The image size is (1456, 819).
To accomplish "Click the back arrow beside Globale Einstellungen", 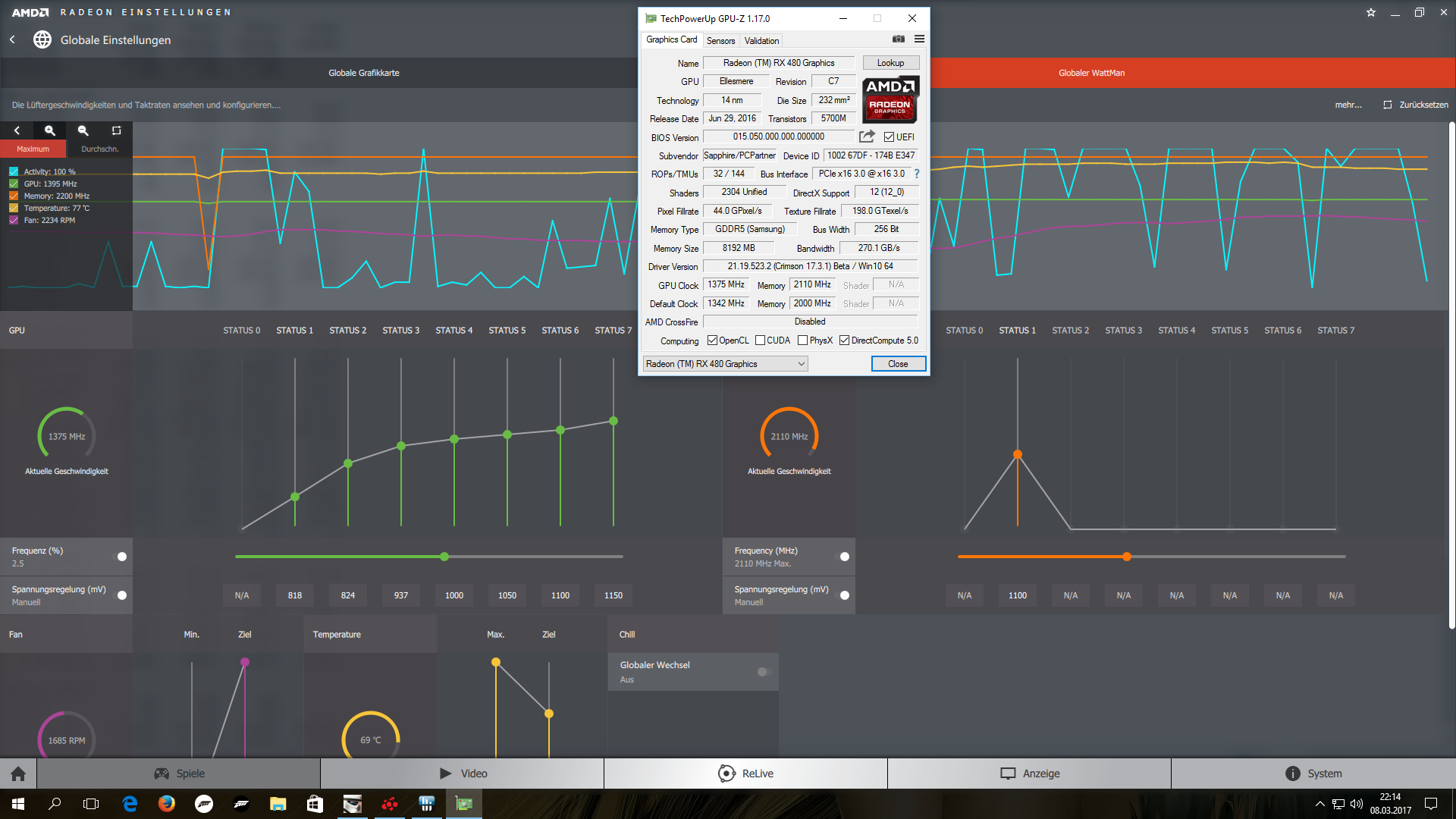I will [x=13, y=39].
